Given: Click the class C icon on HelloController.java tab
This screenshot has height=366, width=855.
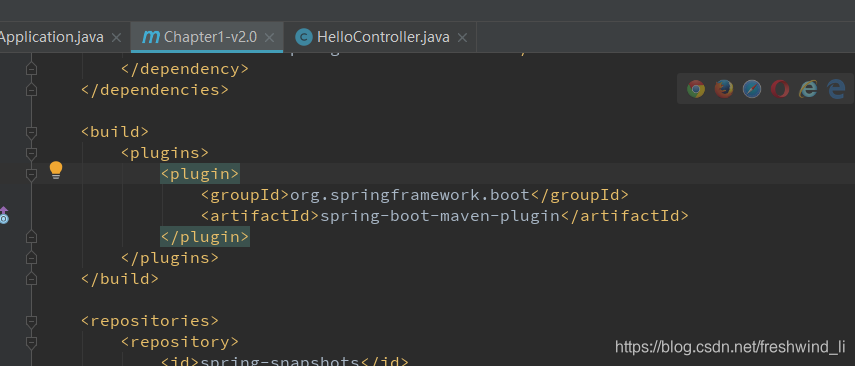Looking at the screenshot, I should tap(304, 37).
